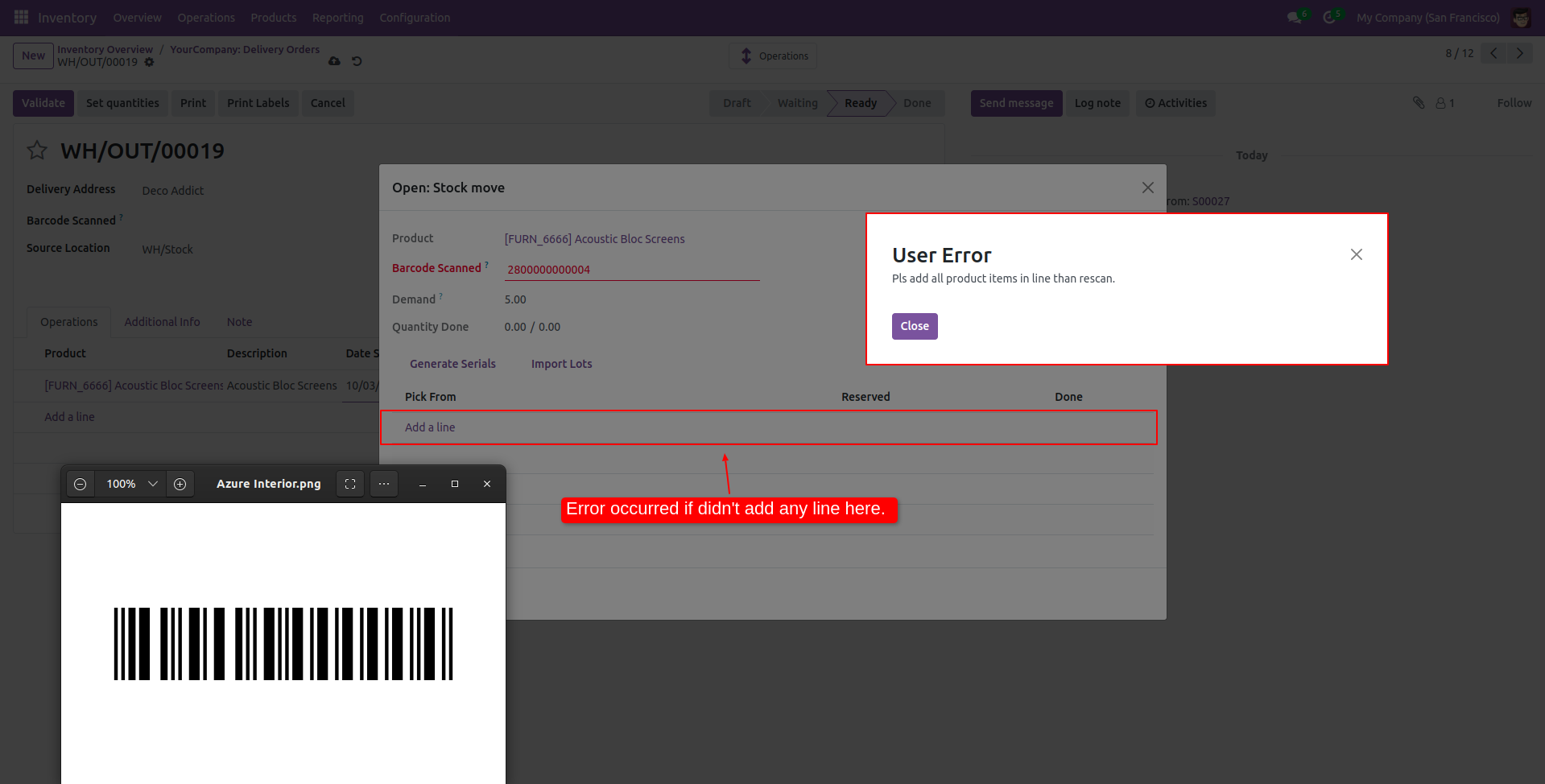Viewport: 1545px width, 784px height.
Task: Switch to the Additional Info tab
Action: point(162,322)
